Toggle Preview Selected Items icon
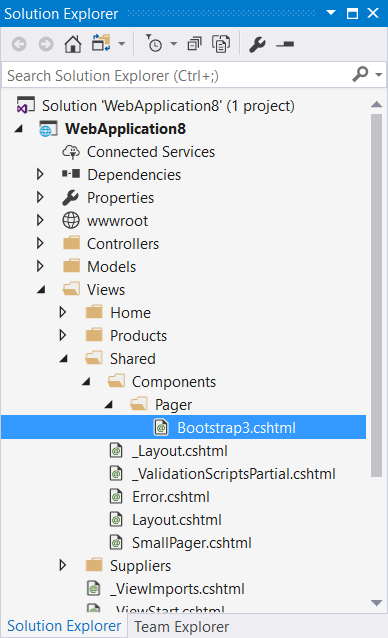 [285, 44]
